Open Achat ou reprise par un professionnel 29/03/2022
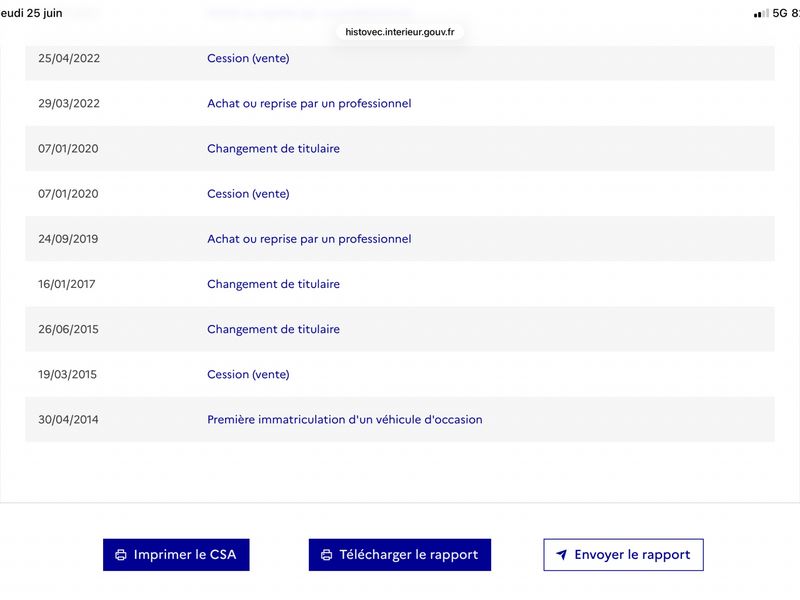Screen dimensions: 800x600 coord(309,104)
